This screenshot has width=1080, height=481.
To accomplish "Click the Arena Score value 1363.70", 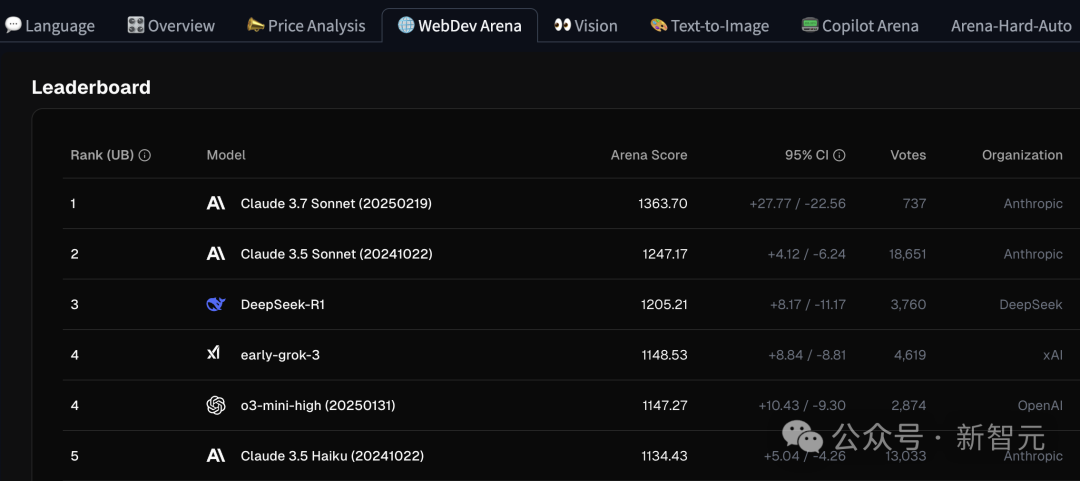I will coord(663,203).
